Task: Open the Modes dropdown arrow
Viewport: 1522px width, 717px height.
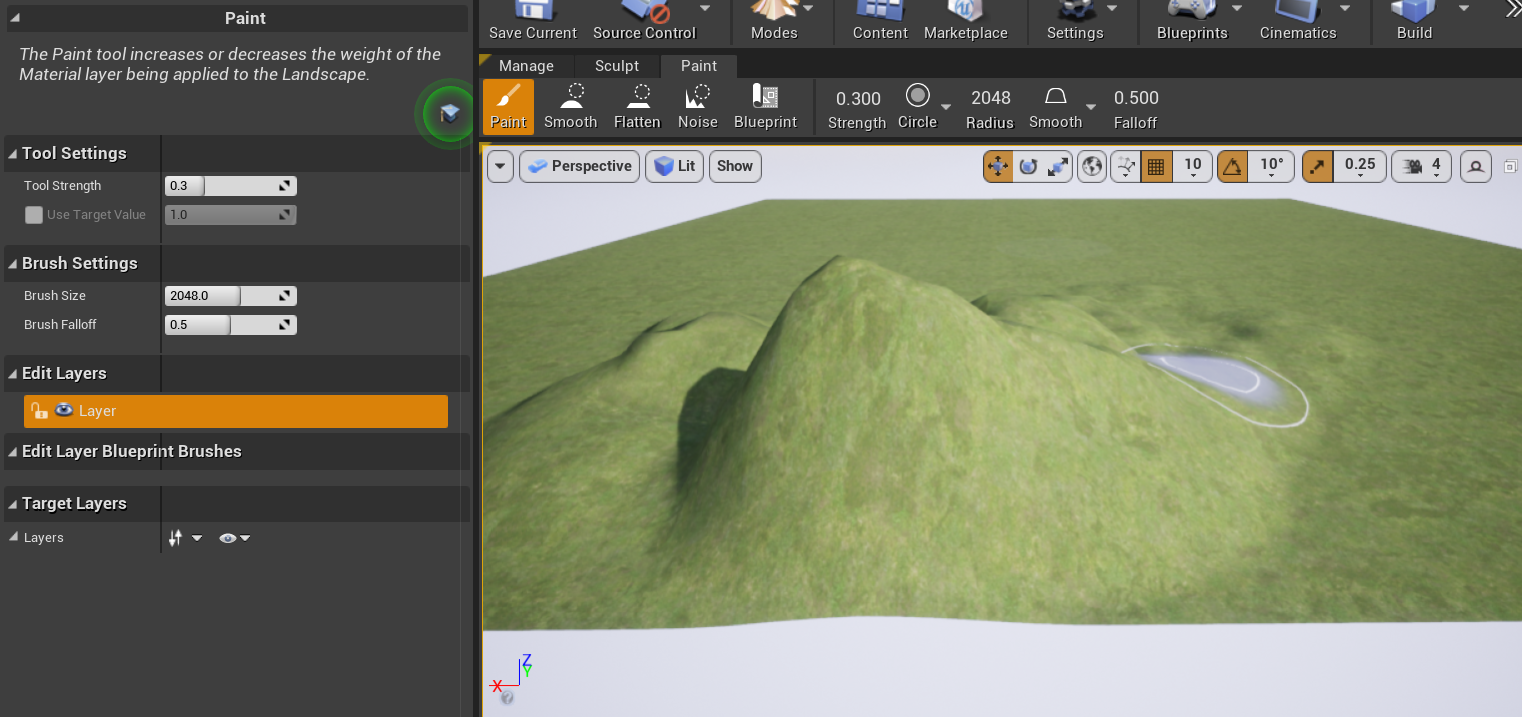Action: [x=808, y=8]
